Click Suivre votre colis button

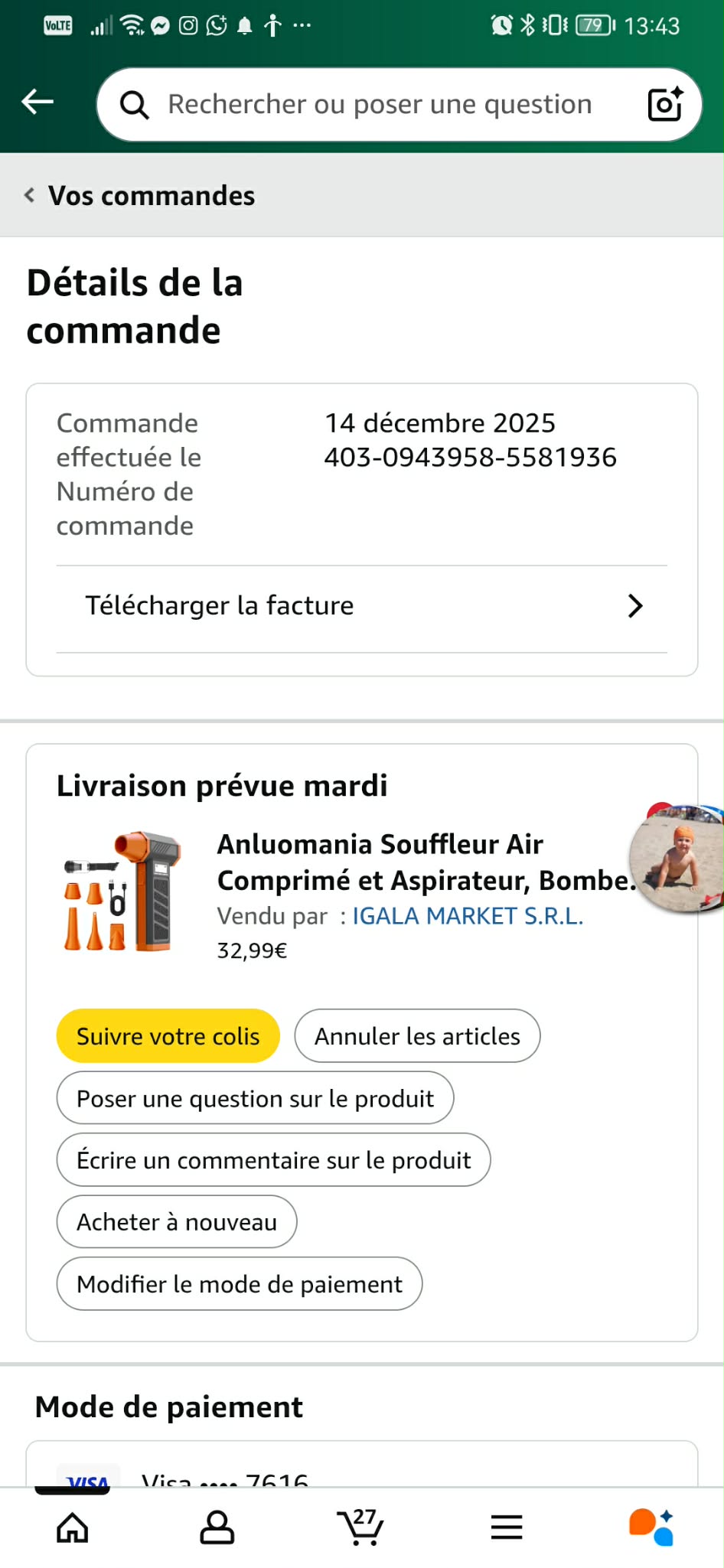[x=168, y=1036]
